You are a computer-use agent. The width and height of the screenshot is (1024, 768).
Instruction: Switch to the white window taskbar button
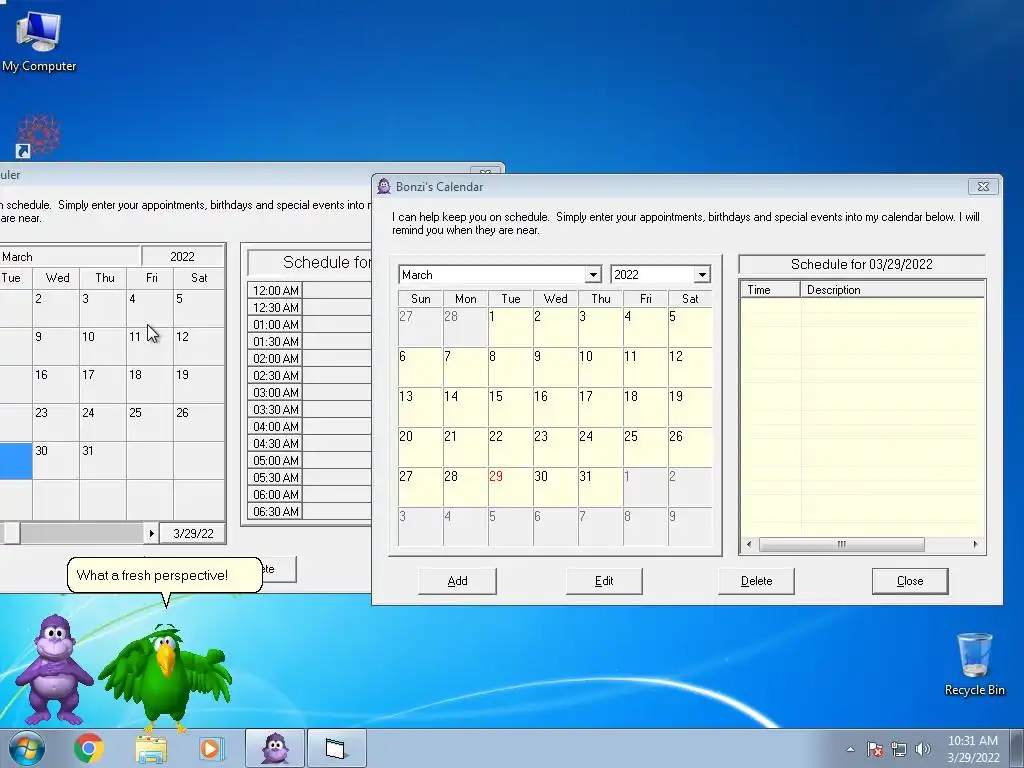[x=336, y=748]
